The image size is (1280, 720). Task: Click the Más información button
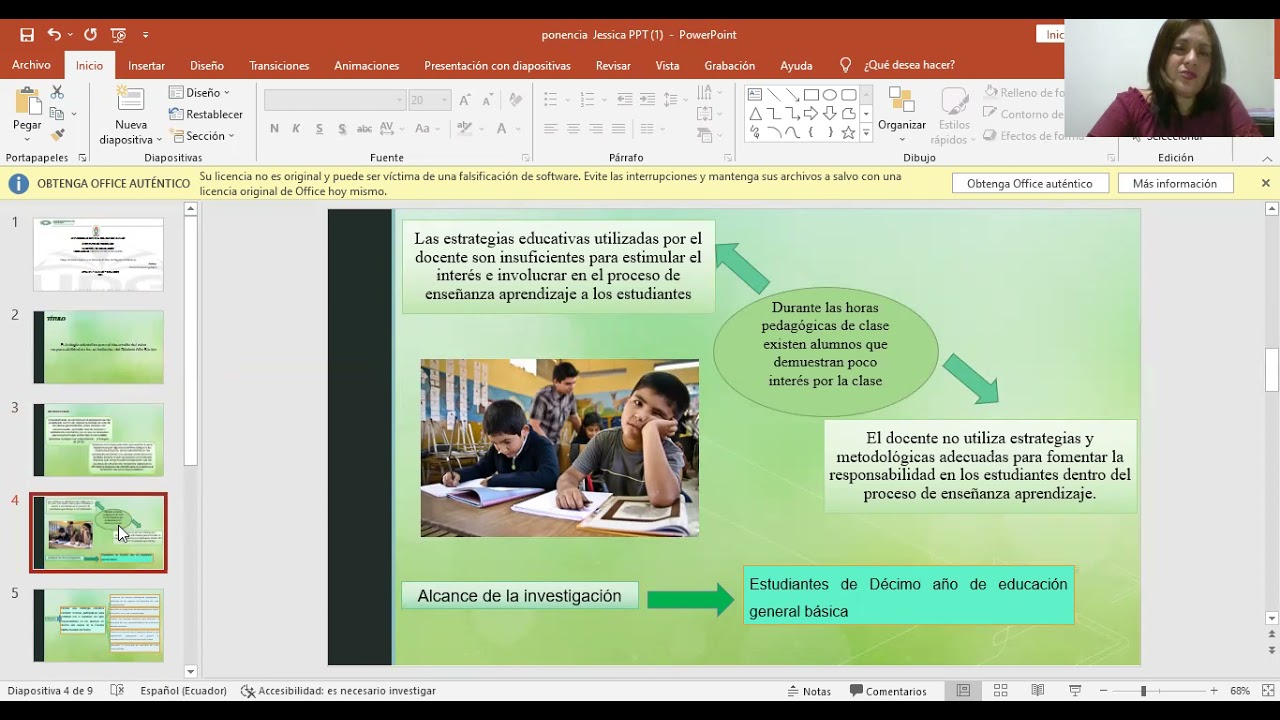[1175, 184]
